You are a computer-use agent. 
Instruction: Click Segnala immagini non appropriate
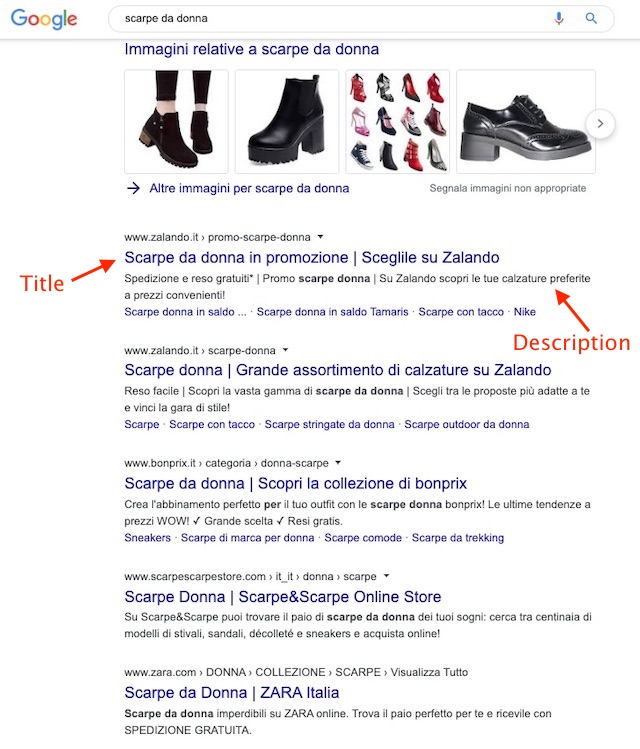coord(508,188)
